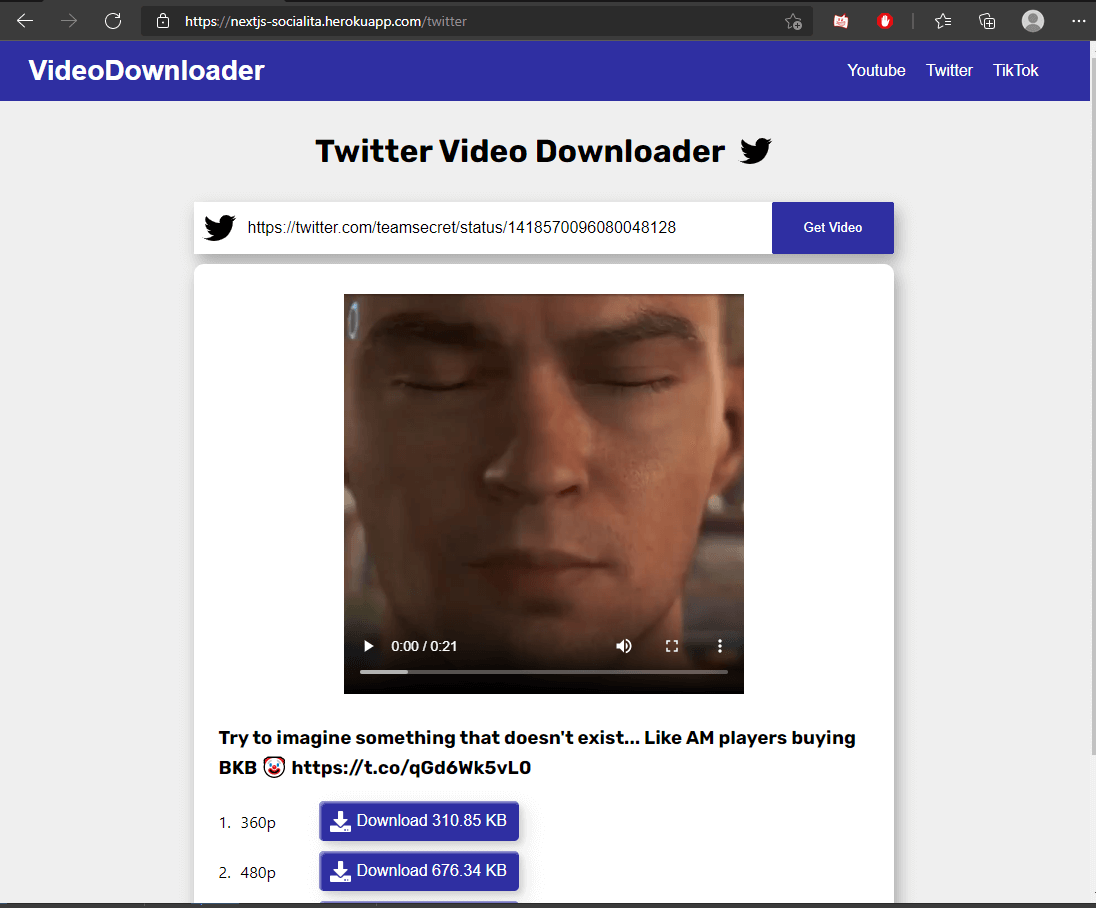The width and height of the screenshot is (1096, 908).
Task: Open the Youtube nav link
Action: point(876,71)
